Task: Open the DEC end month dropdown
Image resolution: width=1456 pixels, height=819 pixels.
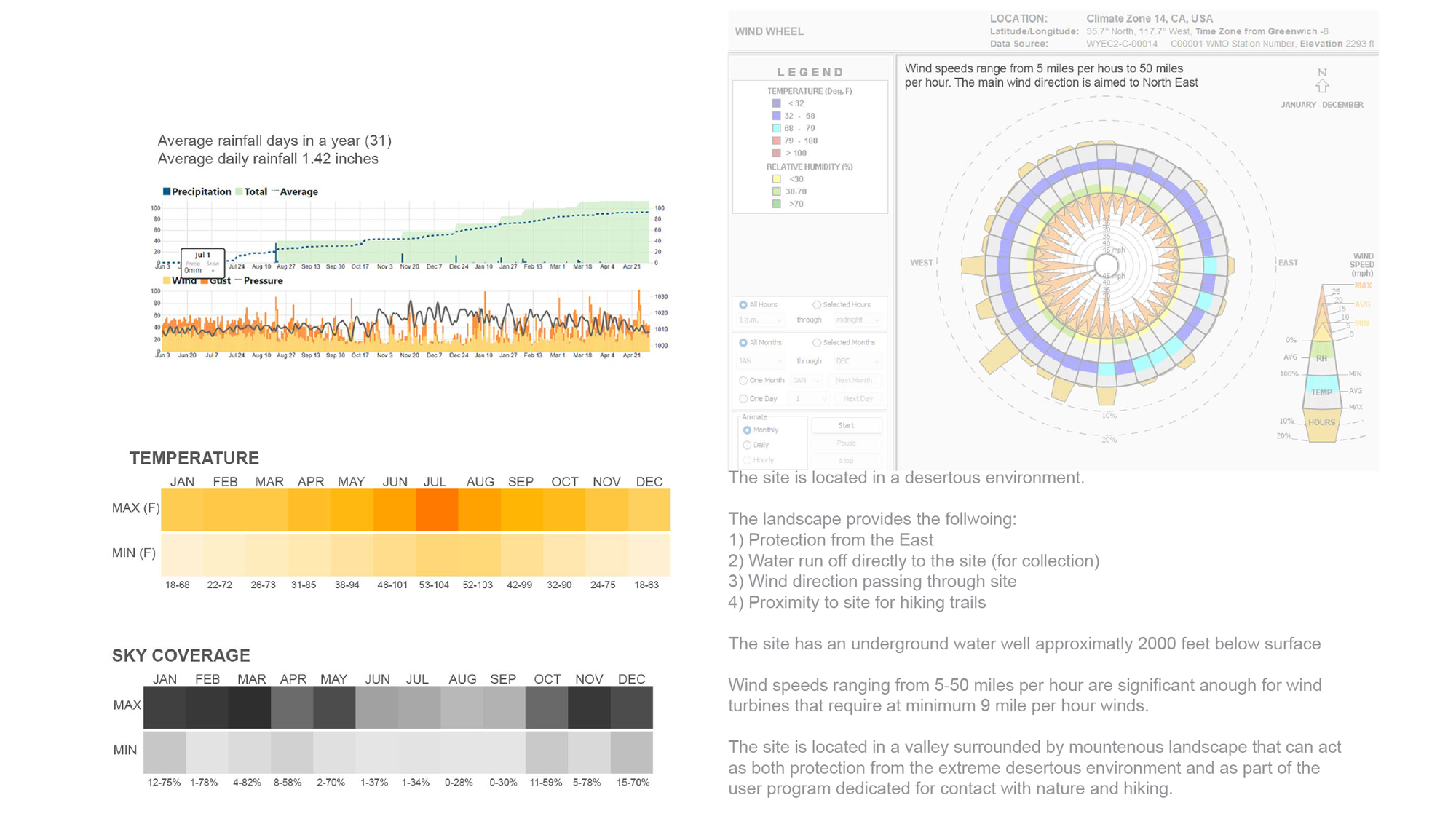Action: (858, 361)
